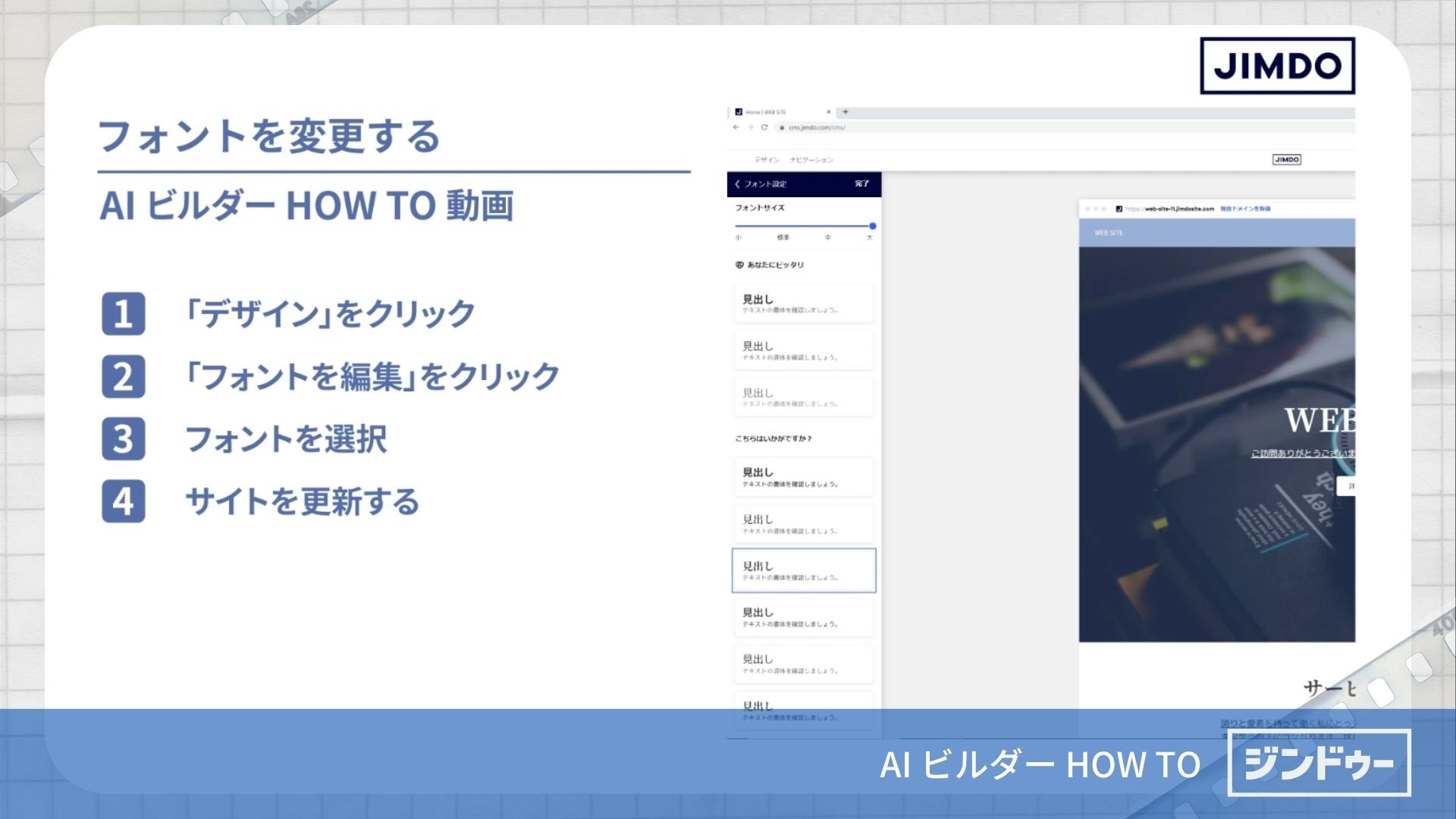The image size is (1456, 819).
Task: Collapse the フォント設定 panel with the back chevron
Action: click(736, 184)
